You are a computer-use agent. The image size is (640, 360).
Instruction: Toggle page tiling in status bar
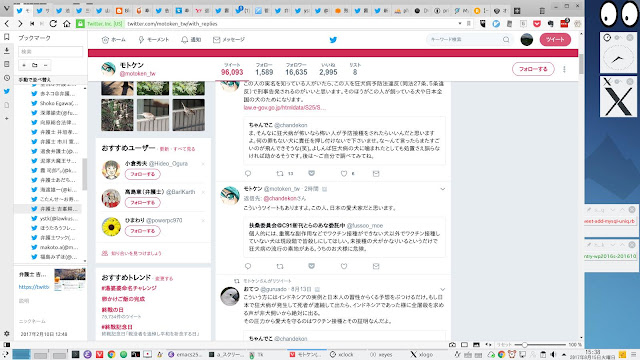pyautogui.click(x=464, y=345)
